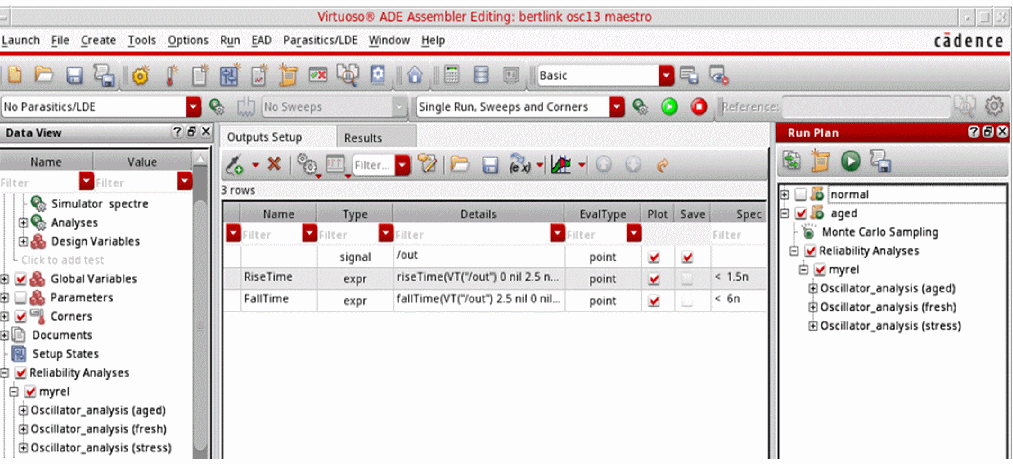This screenshot has height=464, width=1013.
Task: Enable Save checkbox for the RiseTime row
Action: click(x=687, y=279)
